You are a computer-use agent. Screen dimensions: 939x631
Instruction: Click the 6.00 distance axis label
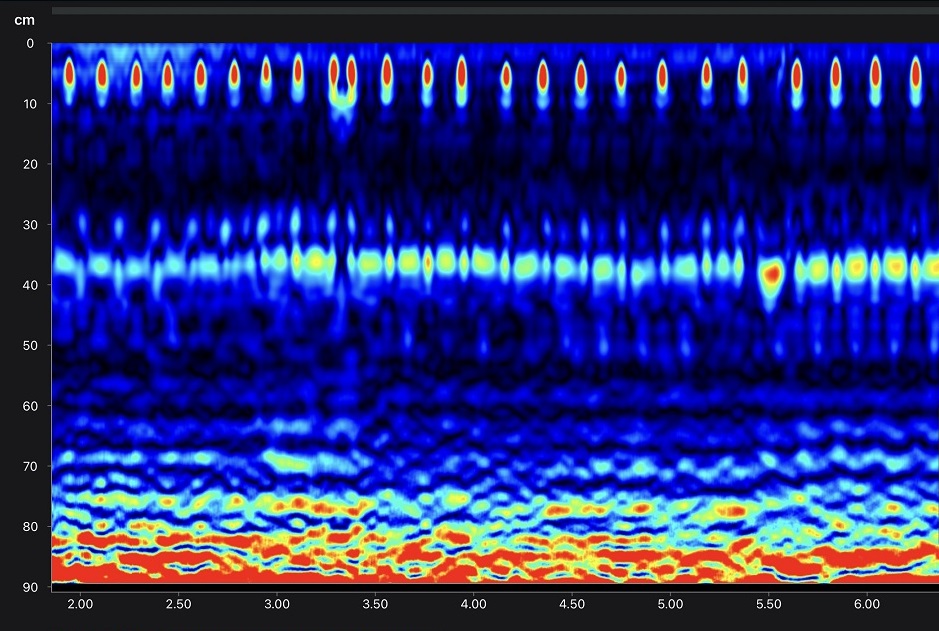pyautogui.click(x=867, y=605)
